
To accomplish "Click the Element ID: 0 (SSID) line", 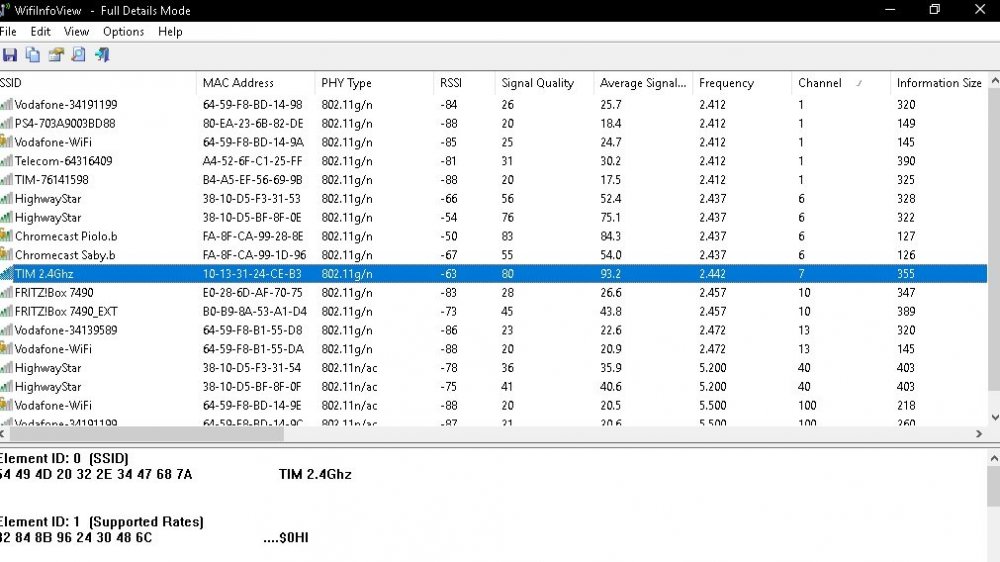I will 64,458.
